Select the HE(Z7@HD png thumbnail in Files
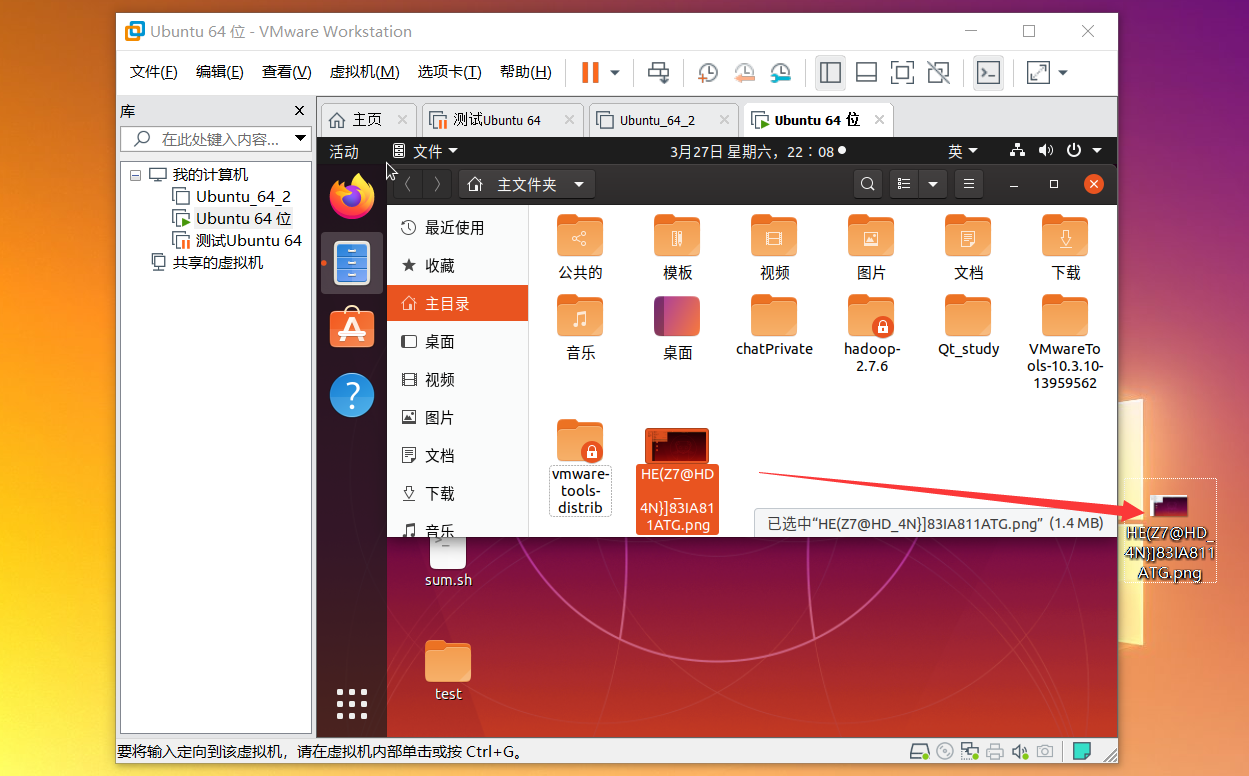This screenshot has width=1249, height=776. (x=677, y=445)
